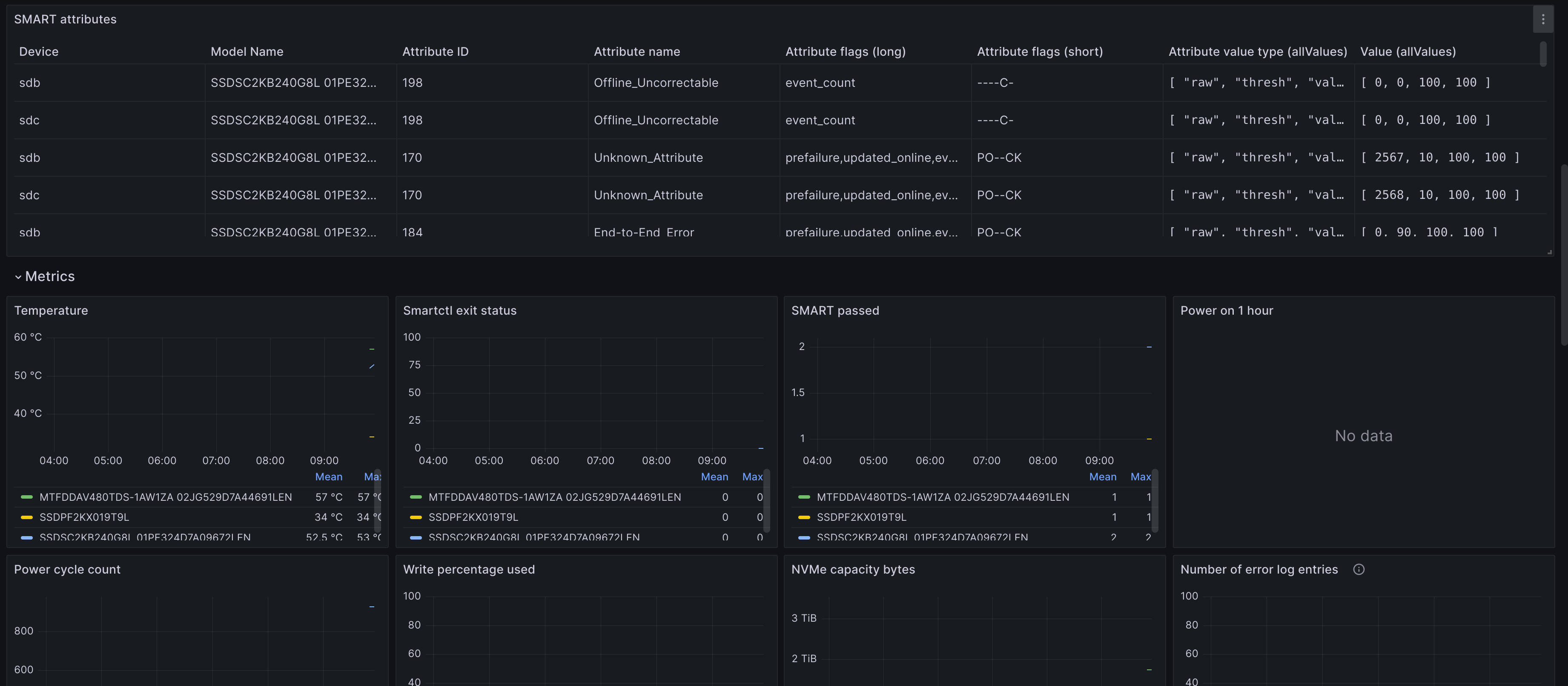
Task: Sort by Mean in Smartctl exit status legend
Action: click(714, 476)
